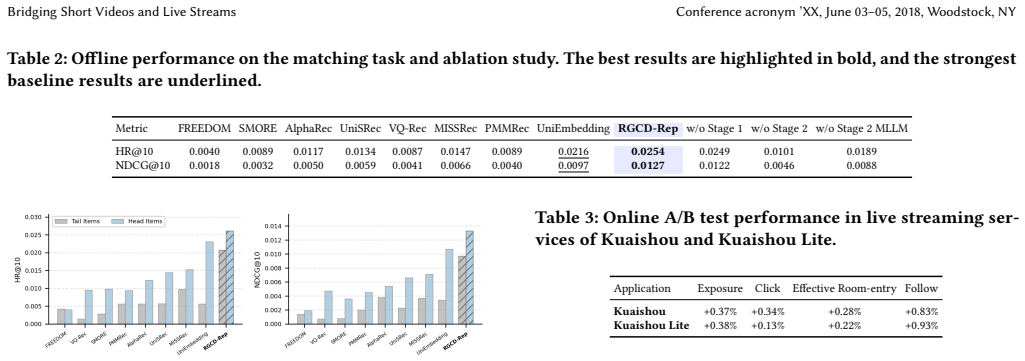Click the 'UniEmbedding' column header in Table 2
This screenshot has height=361, width=1025.
click(573, 129)
